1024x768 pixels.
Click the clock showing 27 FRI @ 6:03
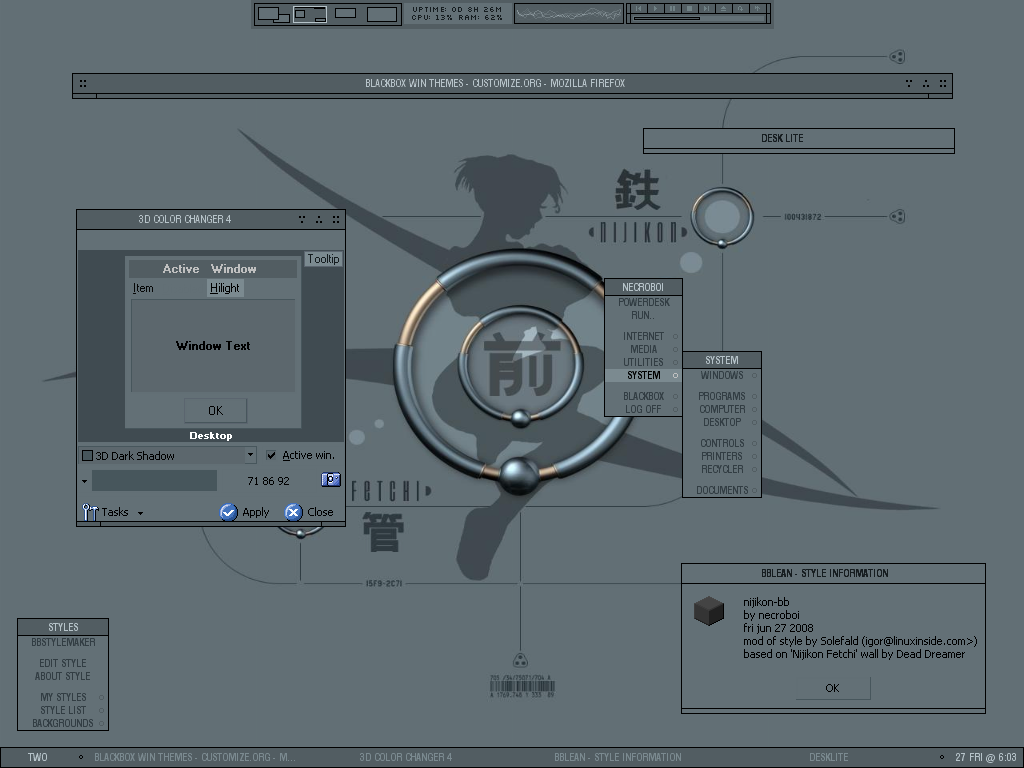[x=985, y=758]
